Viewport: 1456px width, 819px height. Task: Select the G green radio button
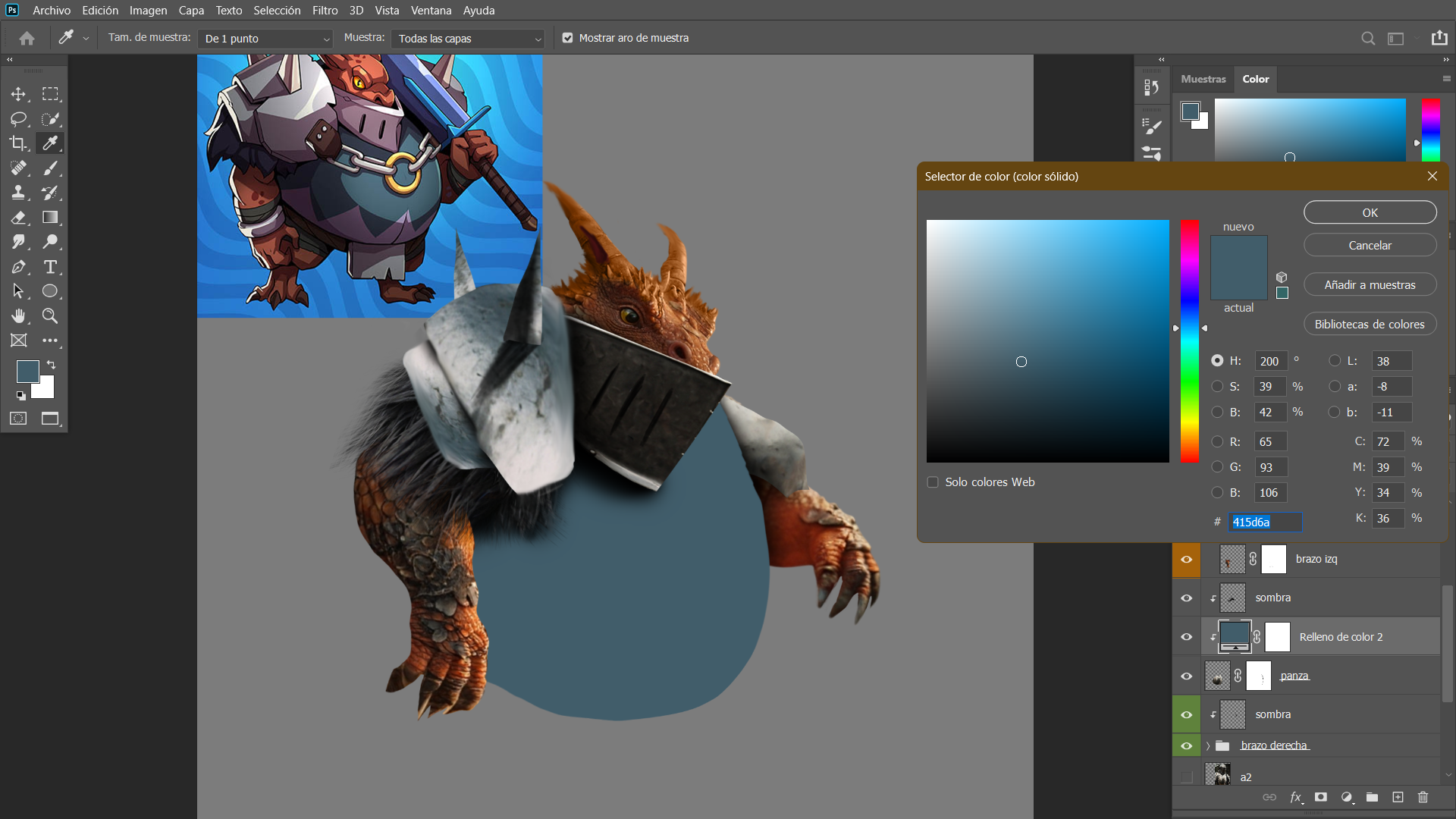coord(1217,467)
